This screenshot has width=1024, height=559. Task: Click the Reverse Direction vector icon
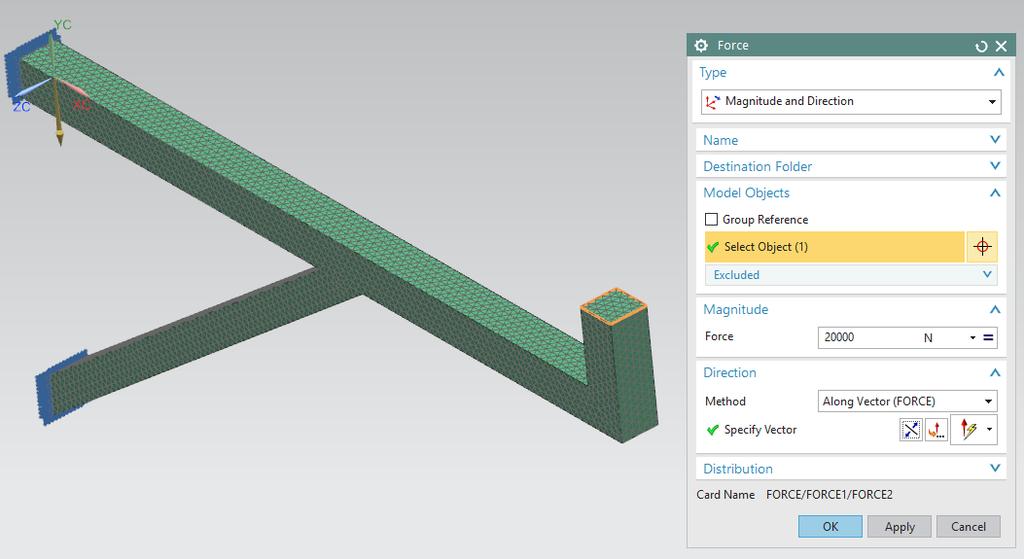pyautogui.click(x=911, y=430)
